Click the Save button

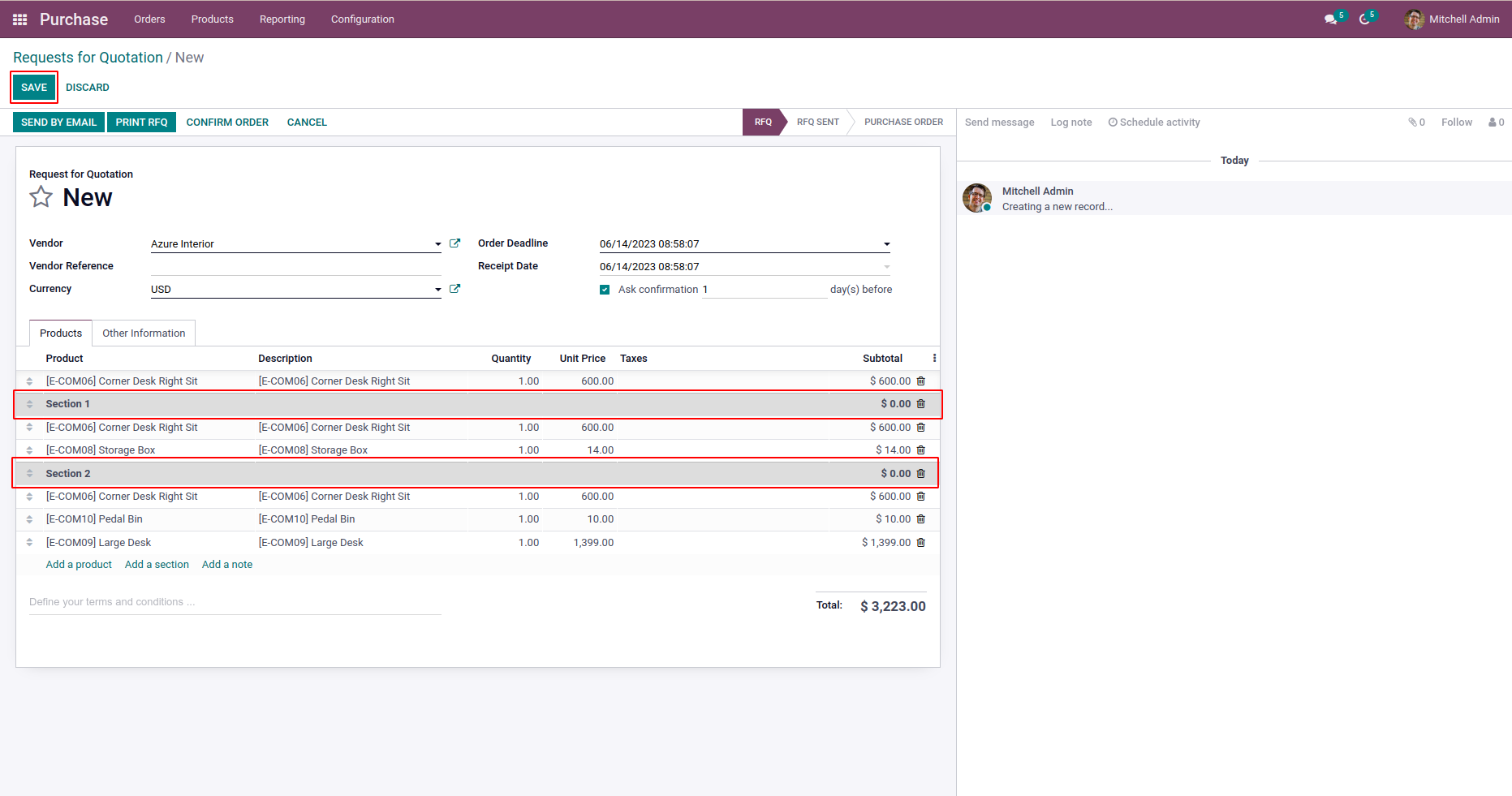click(34, 88)
